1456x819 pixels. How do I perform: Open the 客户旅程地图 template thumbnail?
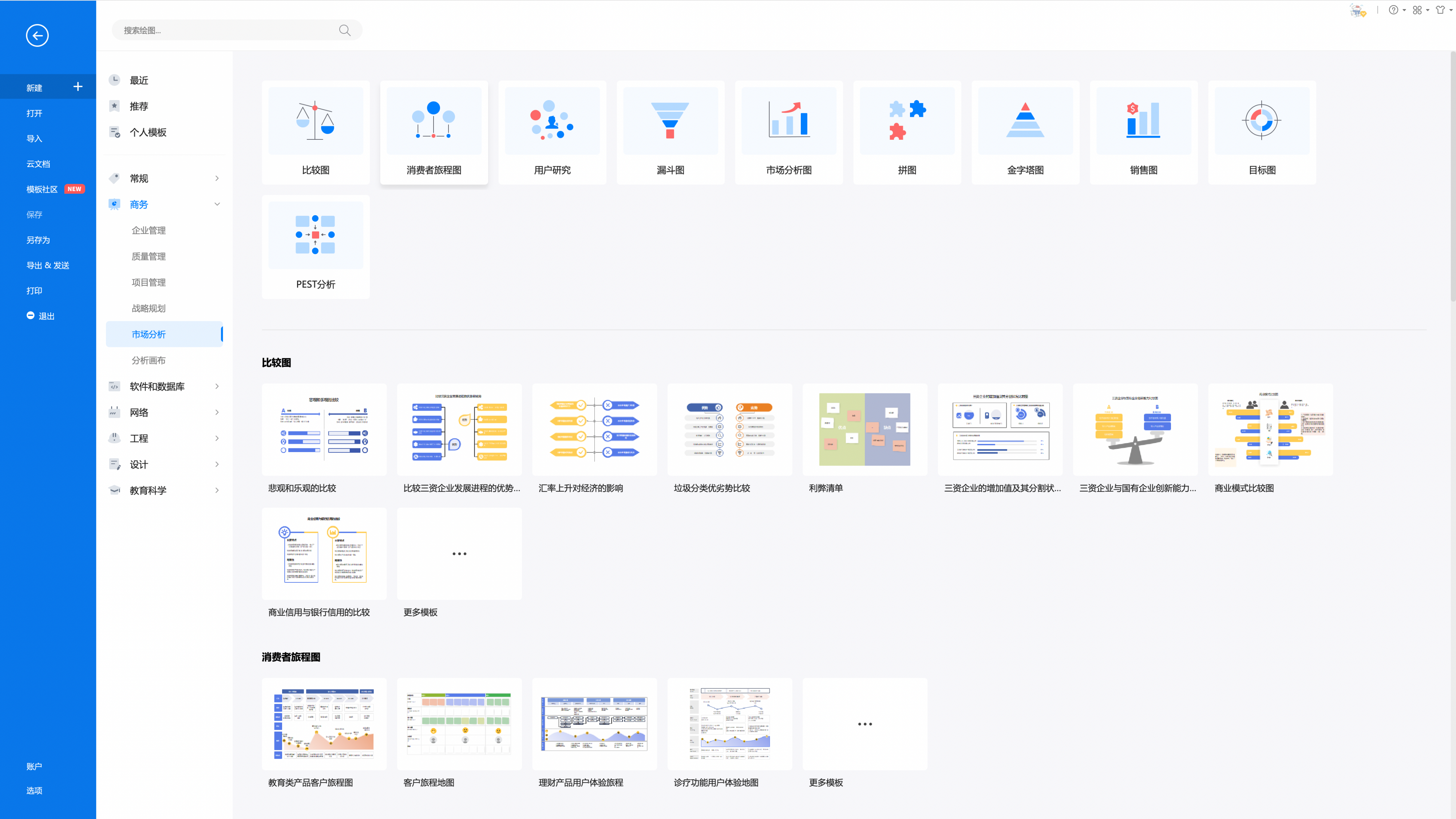click(x=459, y=724)
